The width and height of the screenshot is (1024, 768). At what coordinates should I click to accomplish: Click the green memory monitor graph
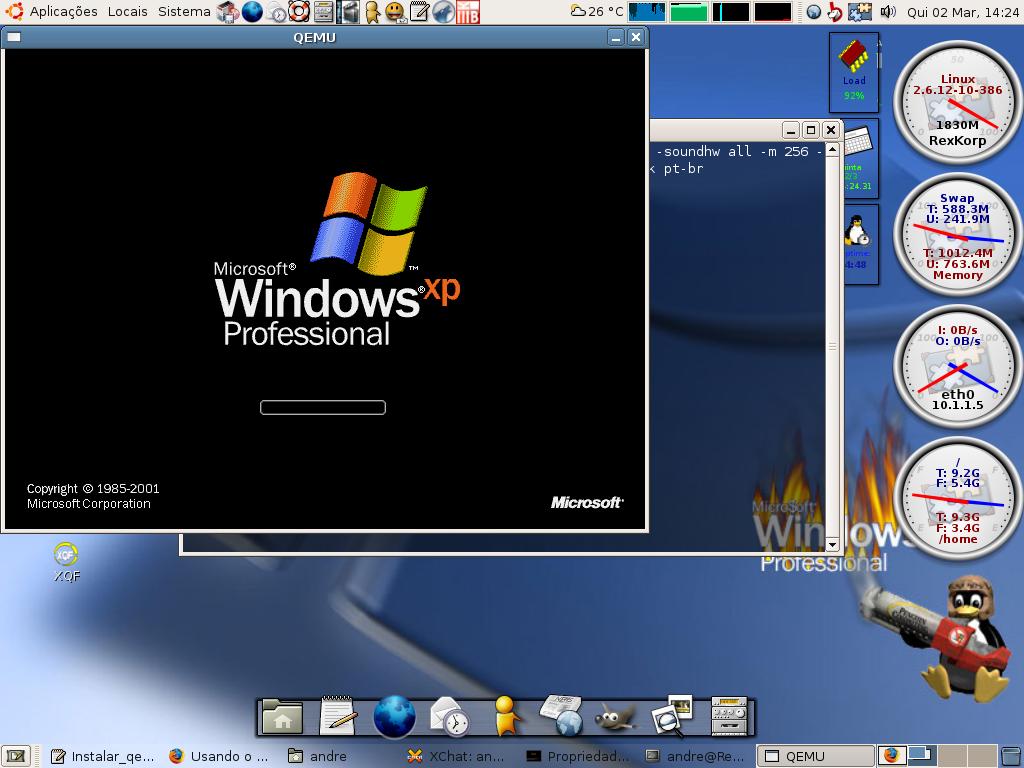pyautogui.click(x=689, y=11)
